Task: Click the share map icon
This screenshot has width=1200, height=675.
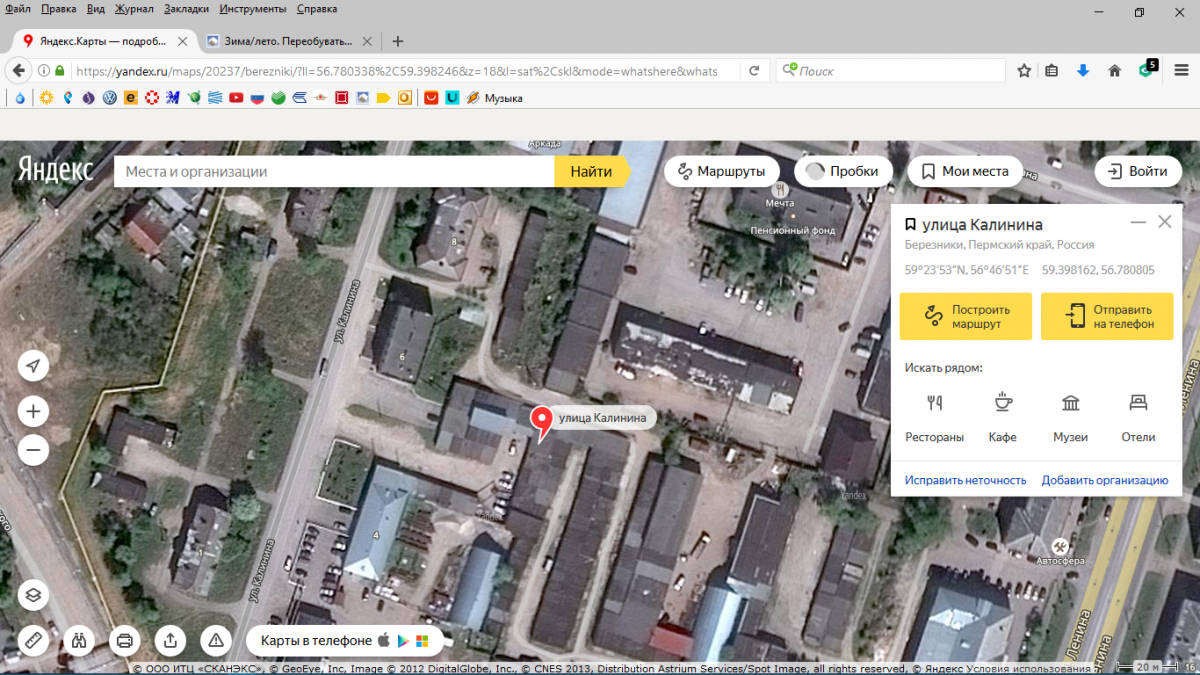Action: click(170, 640)
